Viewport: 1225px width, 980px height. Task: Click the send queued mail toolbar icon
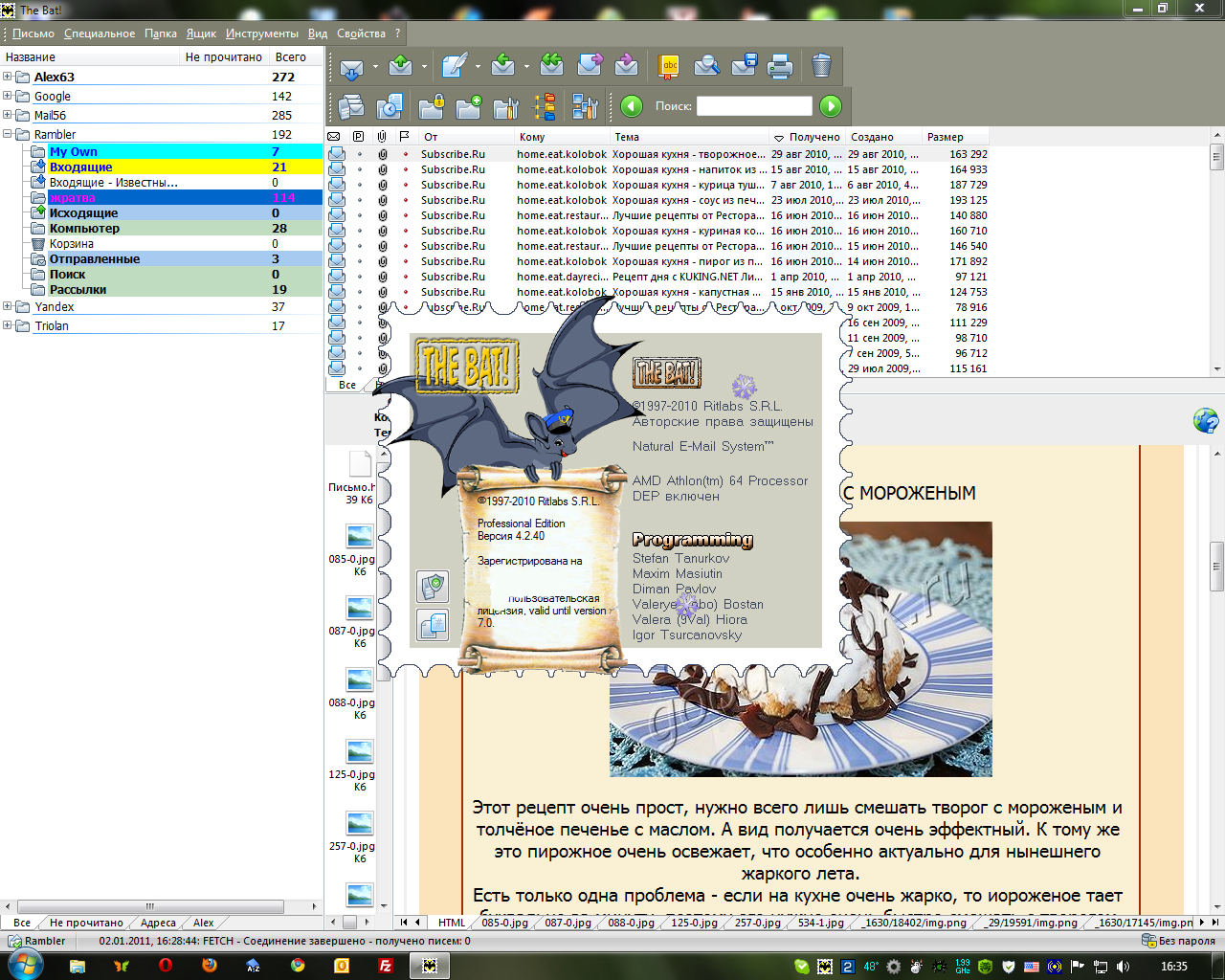pyautogui.click(x=401, y=66)
